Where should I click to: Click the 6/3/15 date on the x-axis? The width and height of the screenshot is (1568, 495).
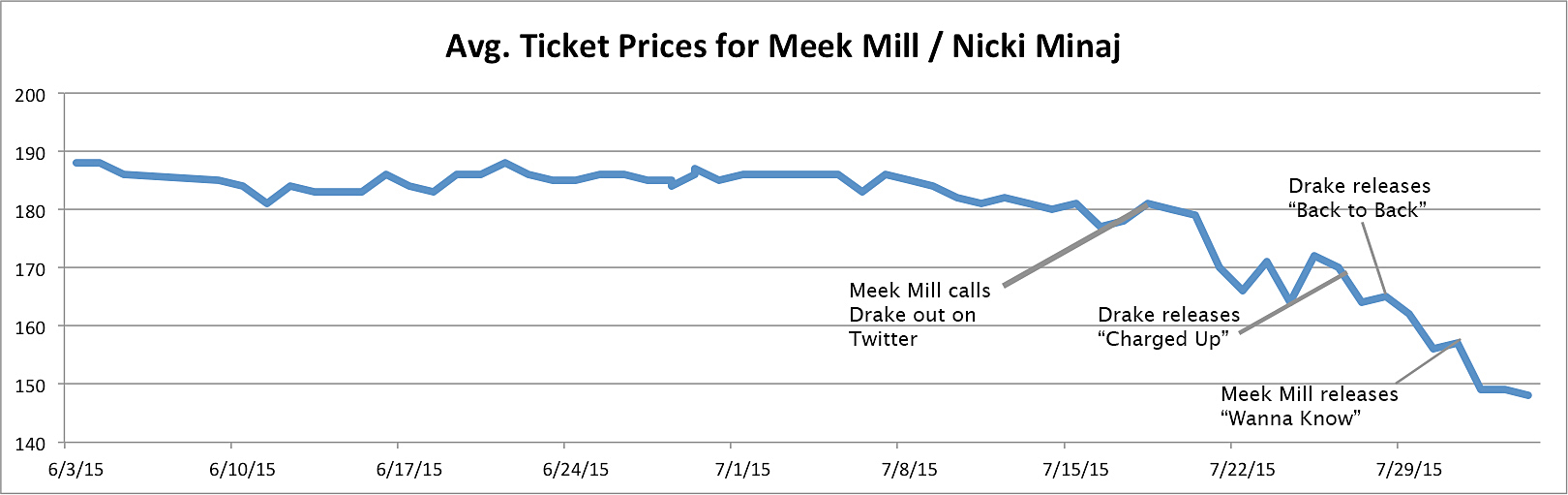[x=76, y=470]
